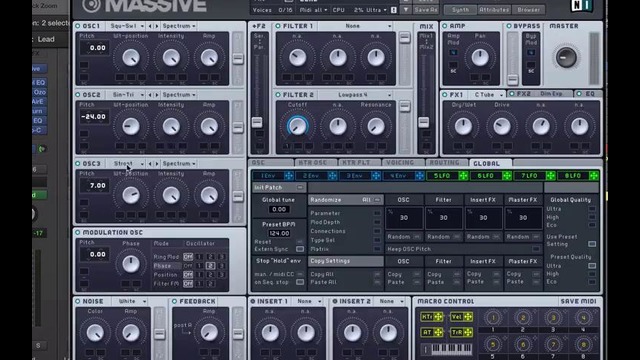The width and height of the screenshot is (640, 360).
Task: Open OSC1 Spectrum mode dropdown
Action: click(179, 26)
